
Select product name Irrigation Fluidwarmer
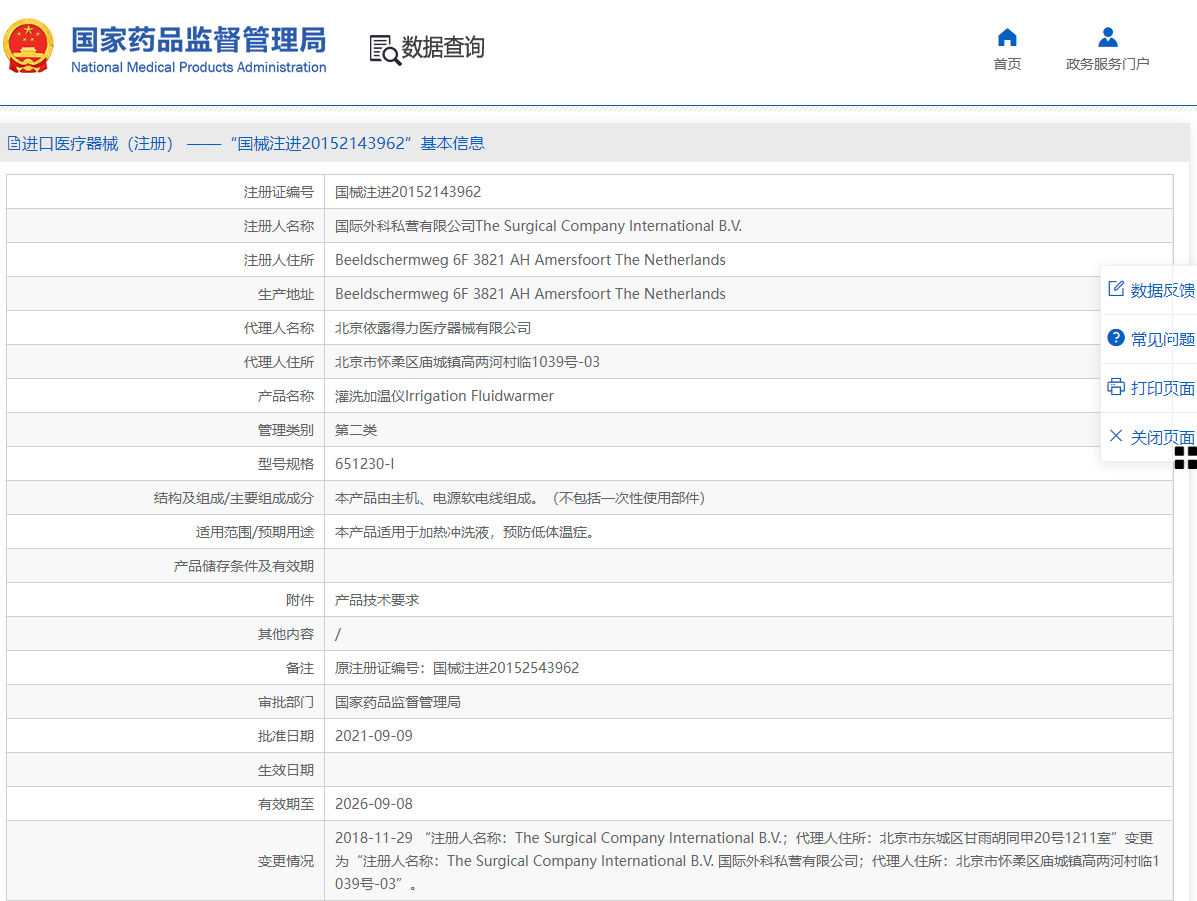click(x=444, y=396)
